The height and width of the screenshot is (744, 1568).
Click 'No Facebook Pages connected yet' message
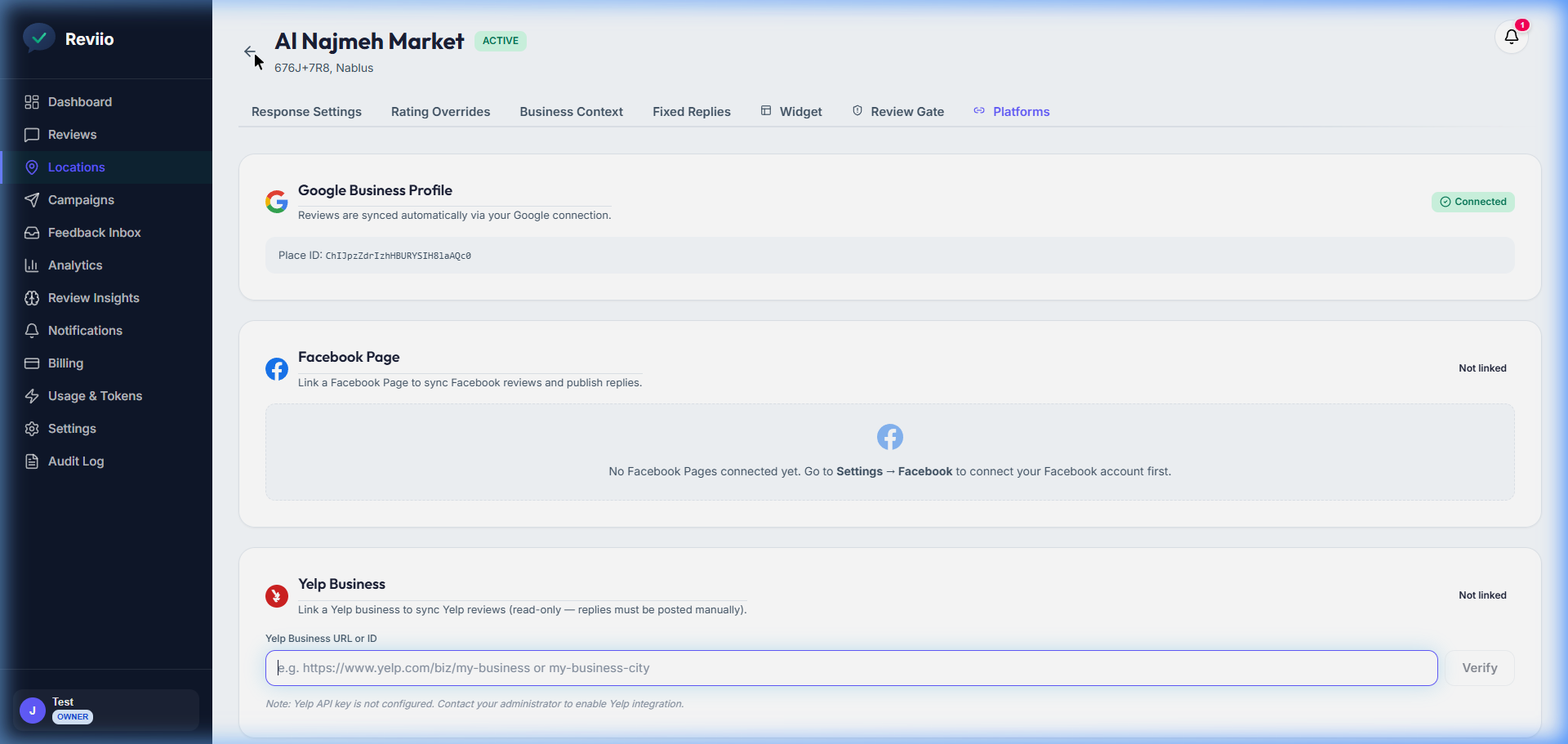(889, 471)
